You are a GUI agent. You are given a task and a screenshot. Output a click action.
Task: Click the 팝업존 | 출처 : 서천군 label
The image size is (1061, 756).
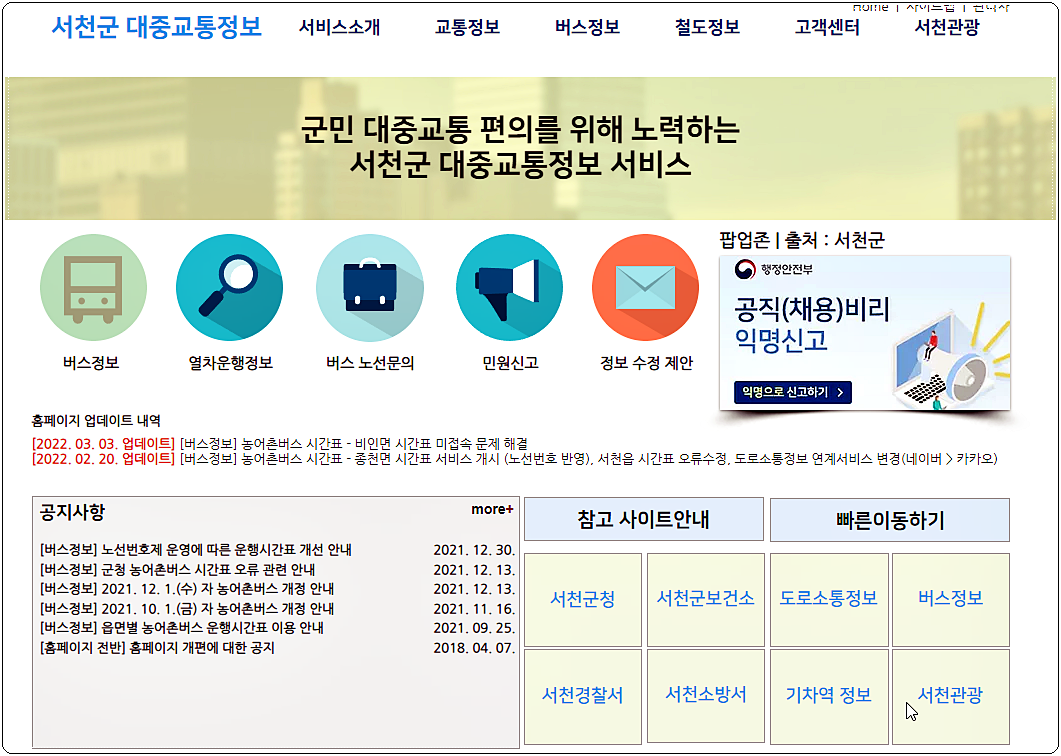coord(802,240)
